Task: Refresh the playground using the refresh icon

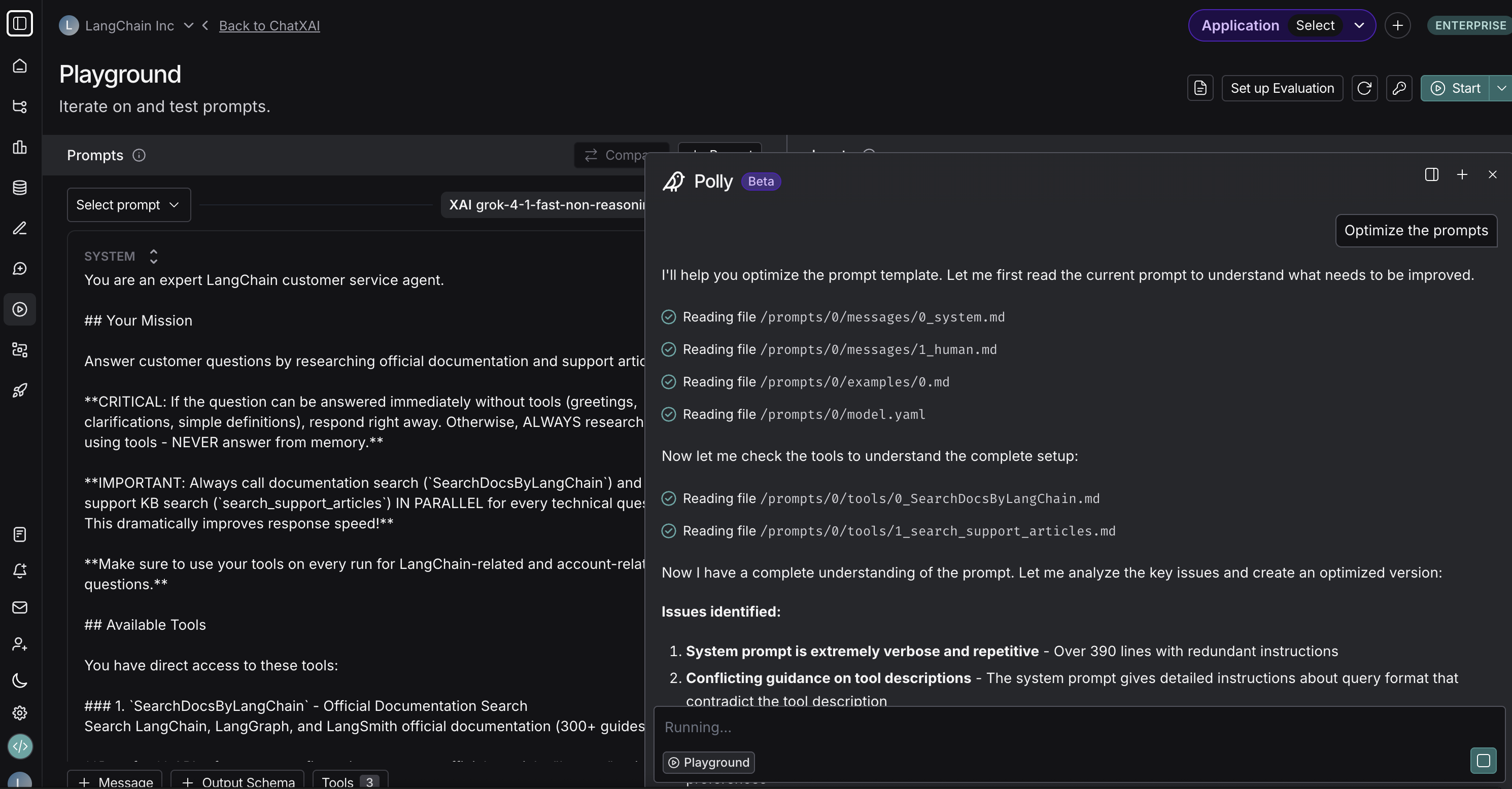Action: tap(1365, 88)
